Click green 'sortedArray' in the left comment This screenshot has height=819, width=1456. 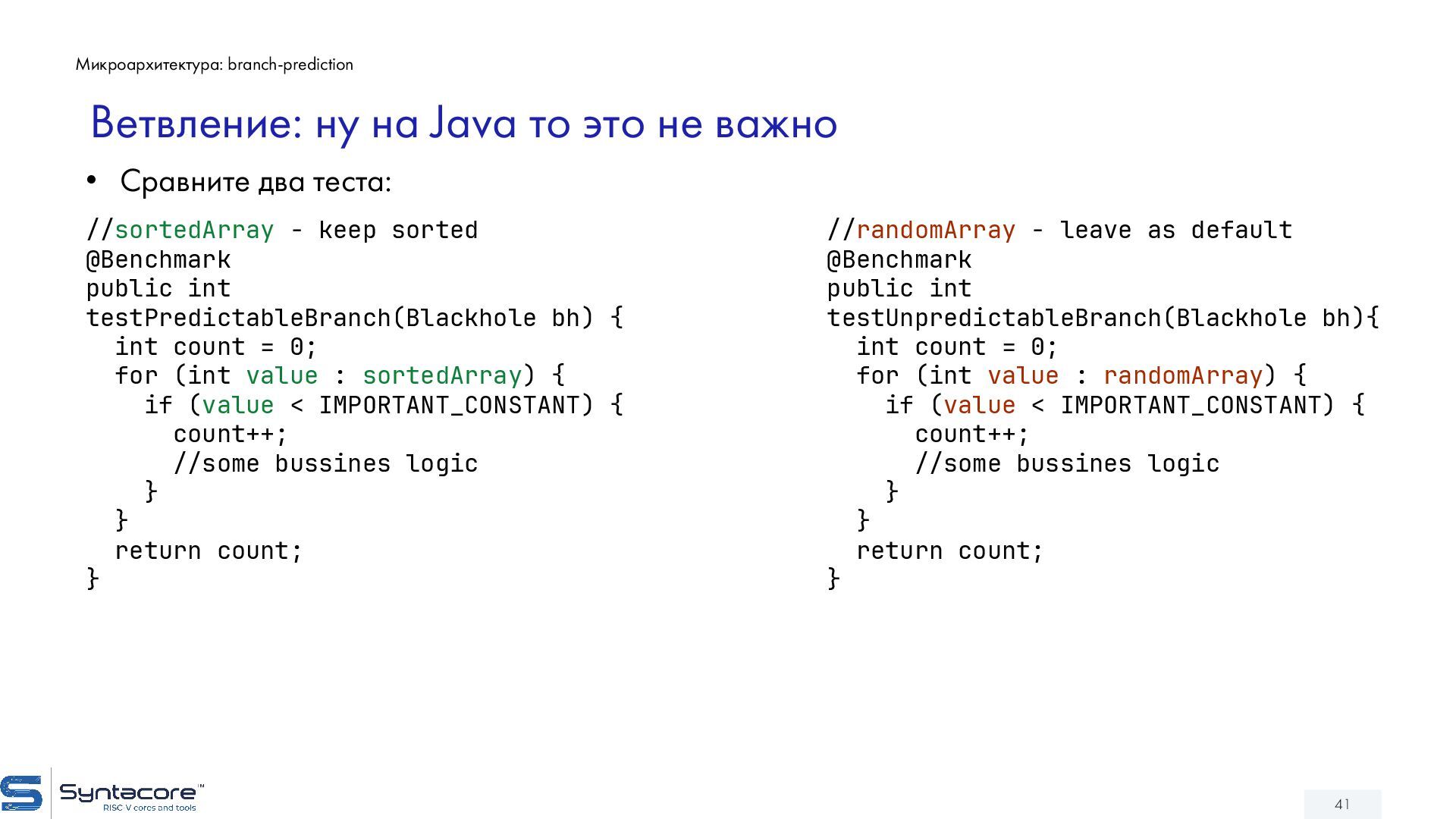click(194, 230)
